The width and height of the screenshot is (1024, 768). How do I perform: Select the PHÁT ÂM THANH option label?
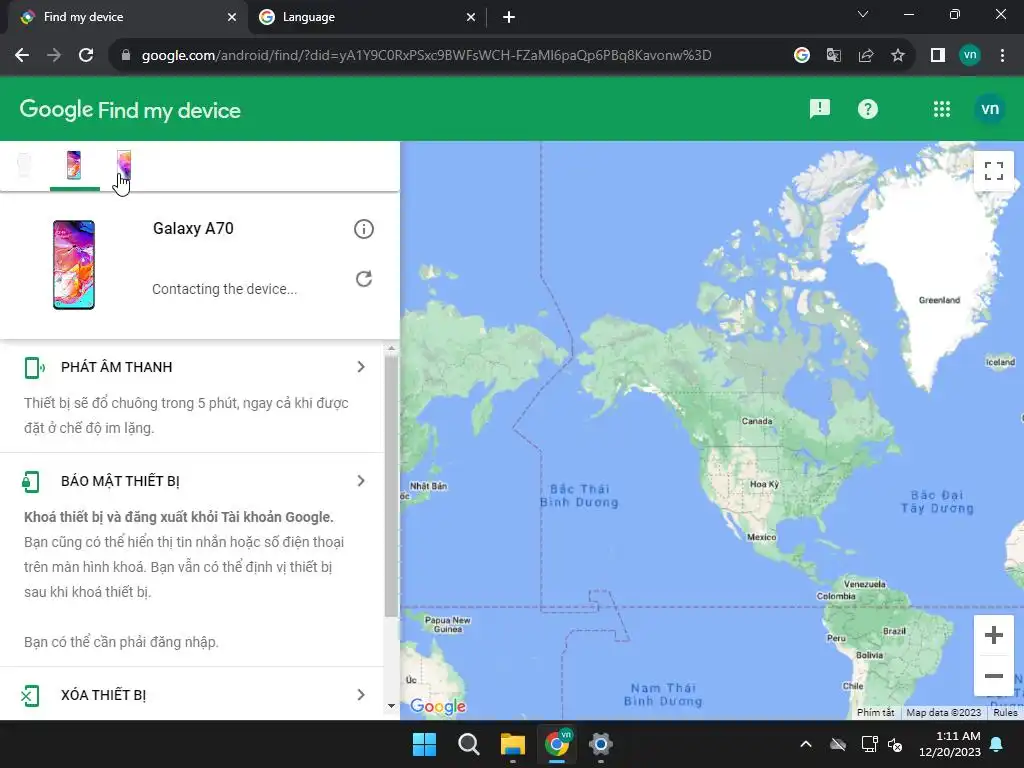(117, 367)
